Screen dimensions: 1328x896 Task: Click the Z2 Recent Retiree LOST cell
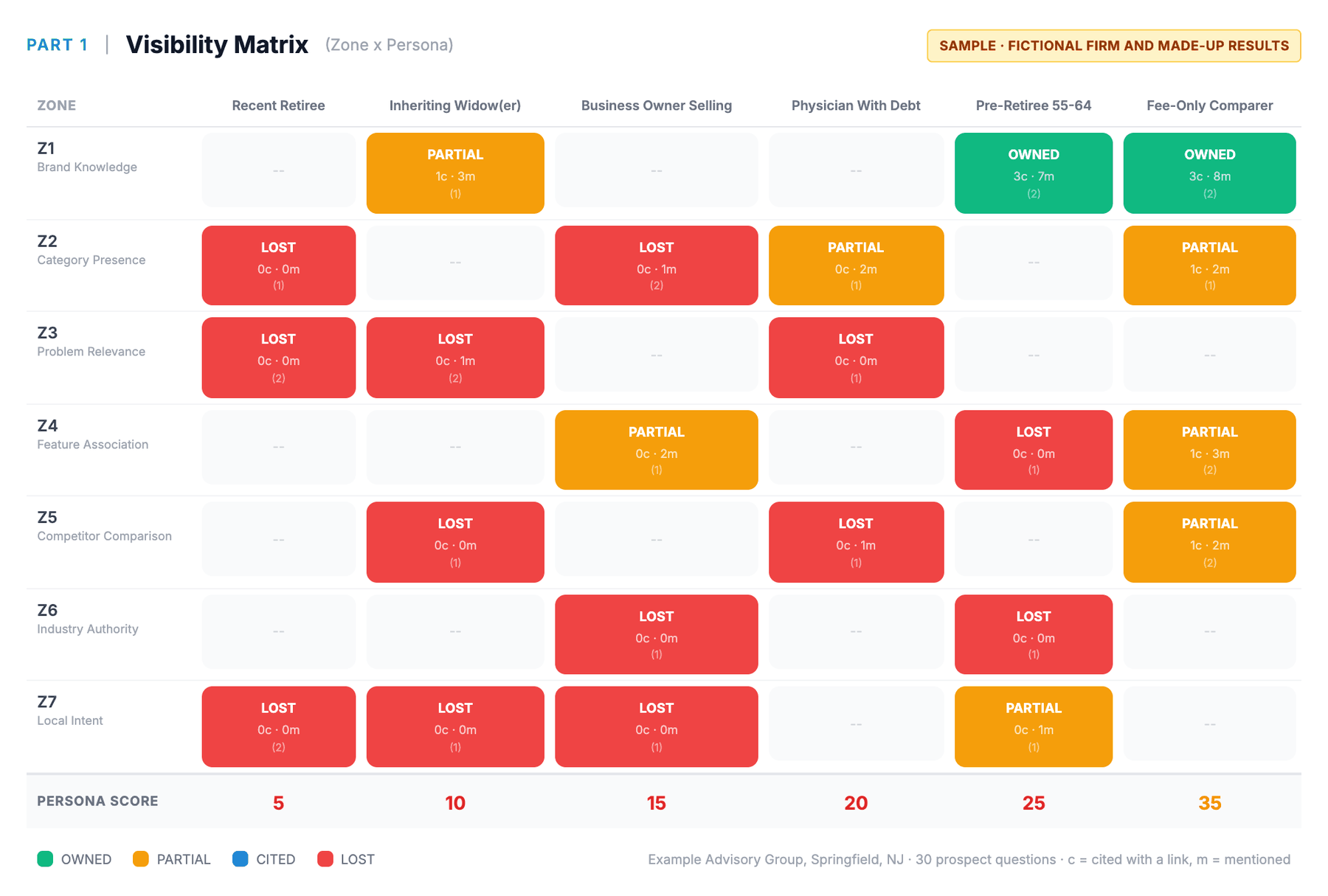pos(279,265)
